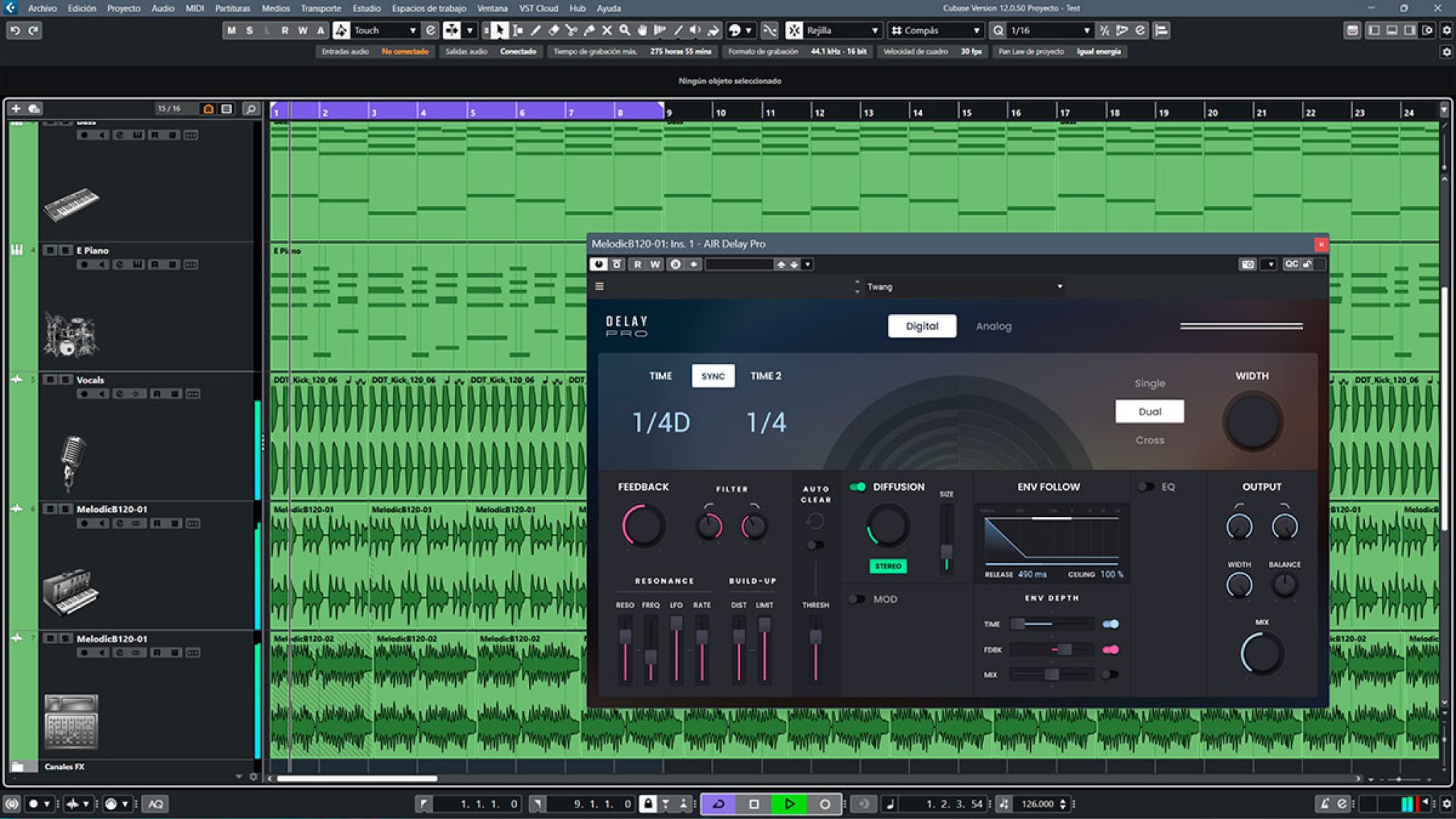Adjust the RESO resonance slider

point(625,650)
